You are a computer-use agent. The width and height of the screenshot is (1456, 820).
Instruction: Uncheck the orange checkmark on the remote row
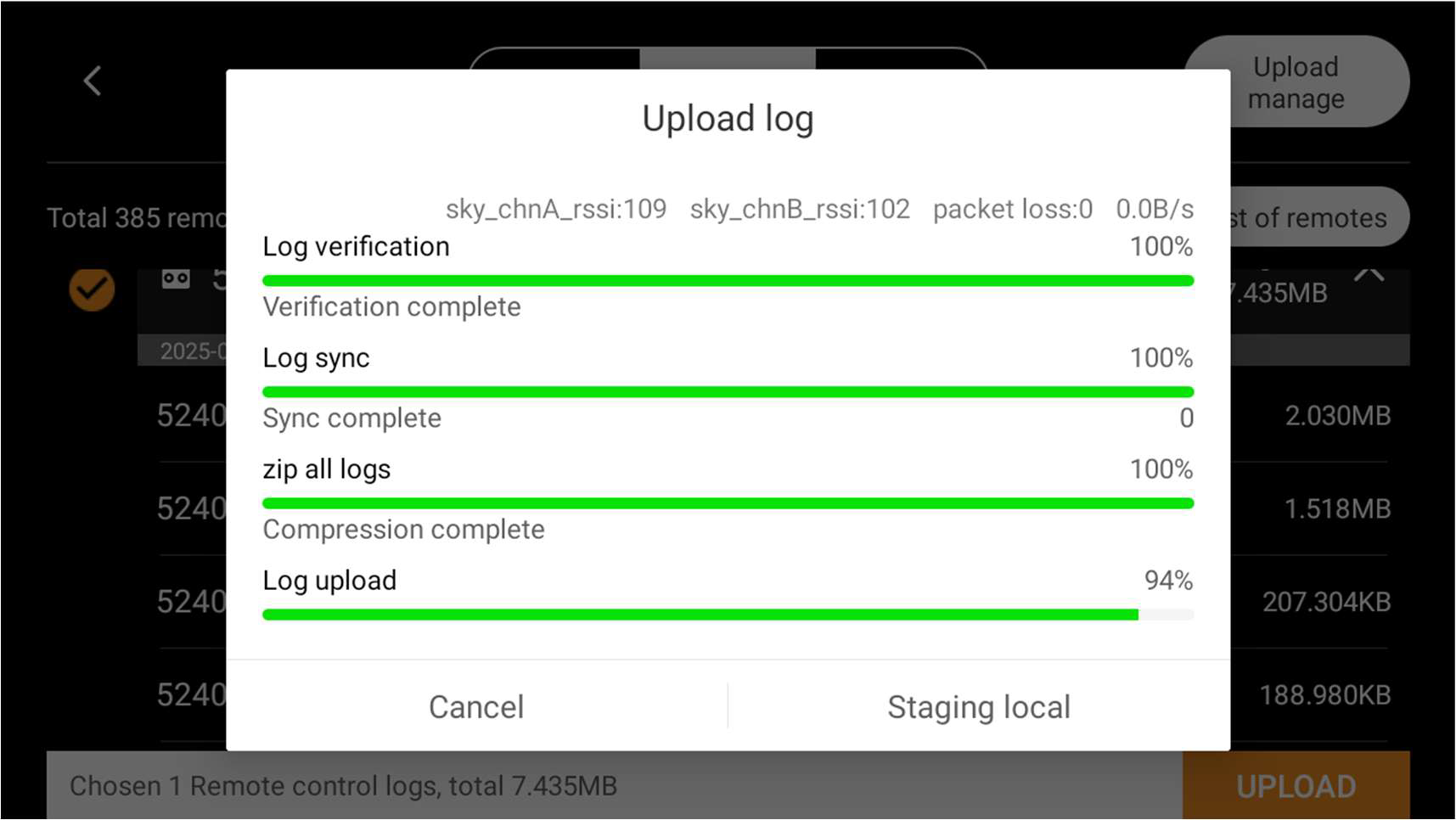(92, 289)
